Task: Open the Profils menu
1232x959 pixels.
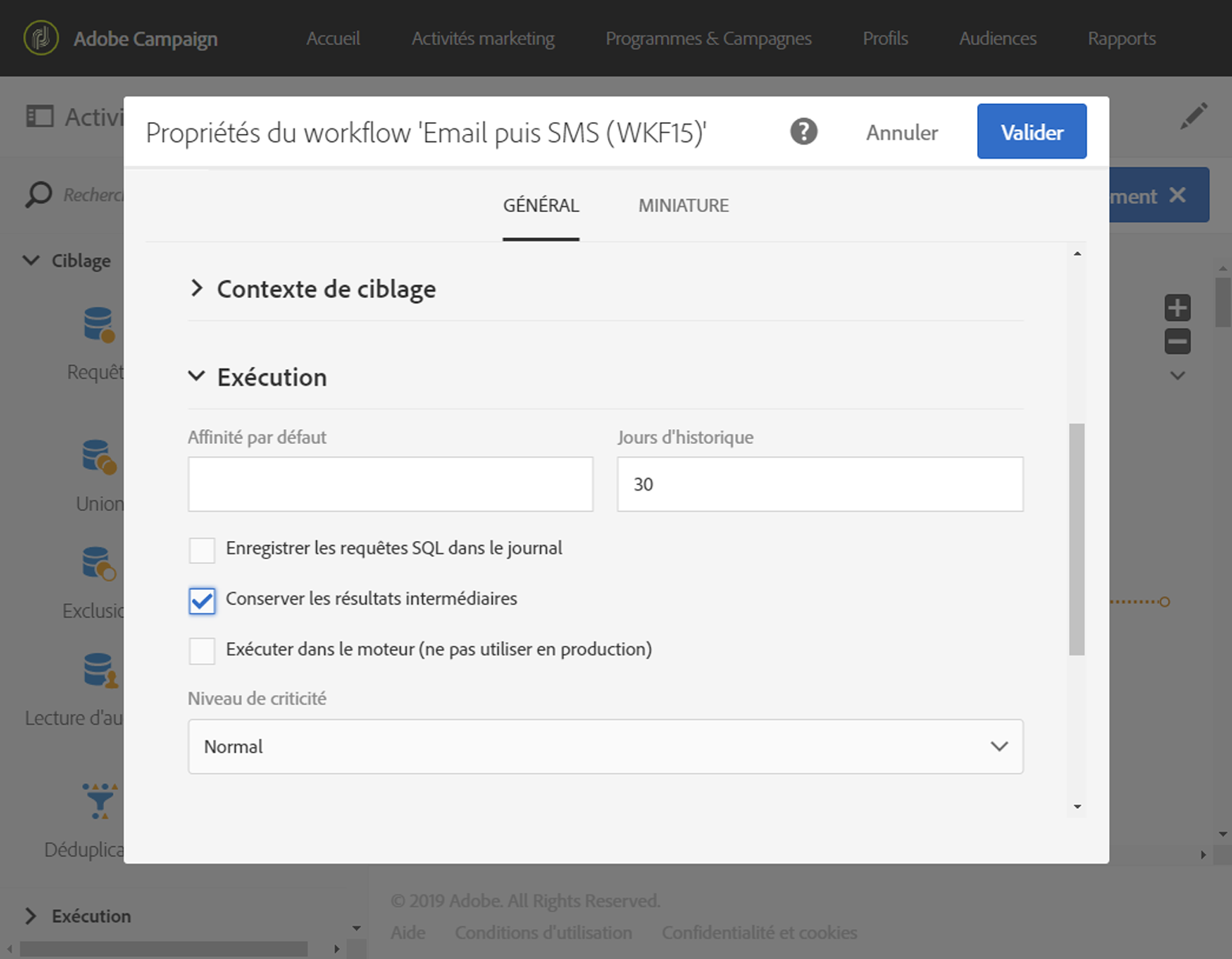Action: click(885, 39)
